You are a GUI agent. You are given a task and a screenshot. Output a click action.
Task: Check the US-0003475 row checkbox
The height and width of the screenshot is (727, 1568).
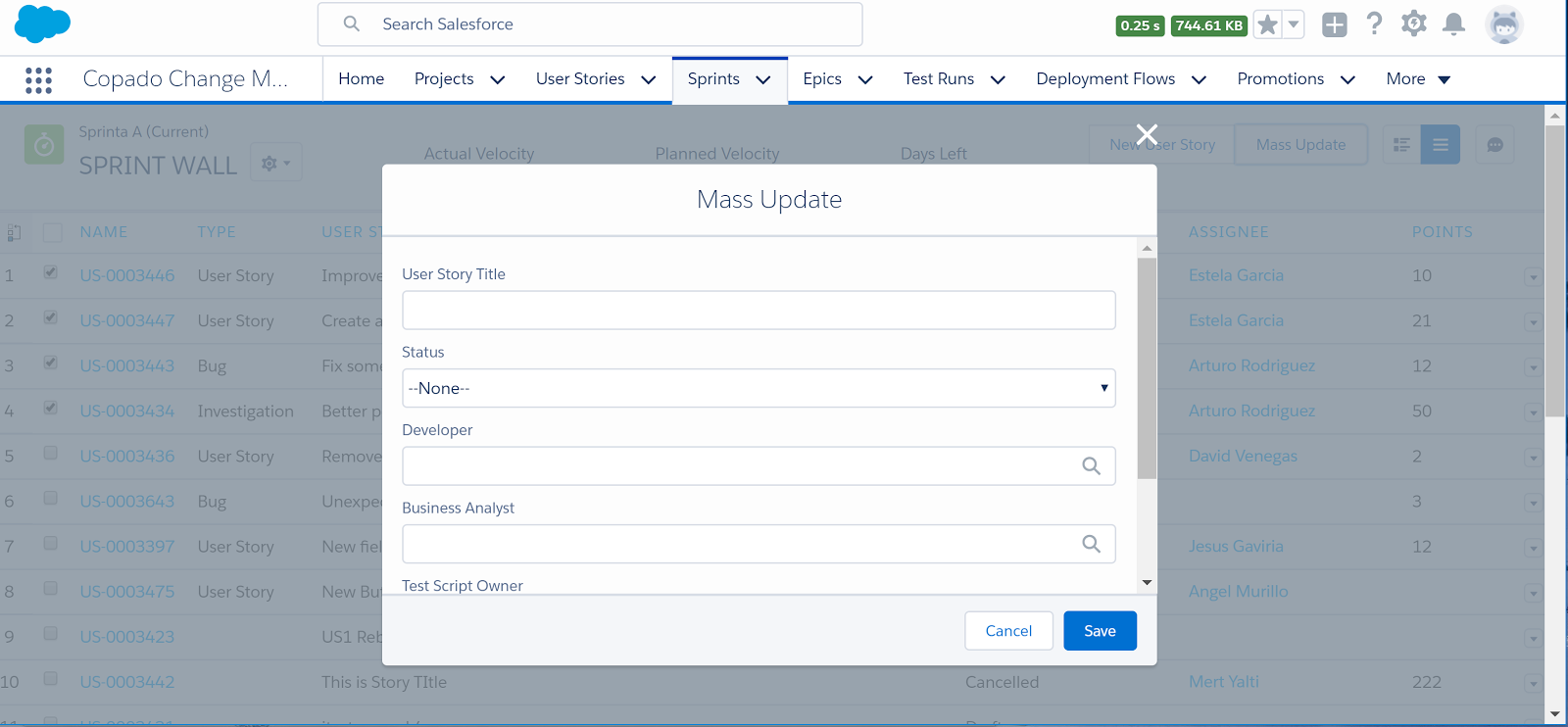click(50, 588)
